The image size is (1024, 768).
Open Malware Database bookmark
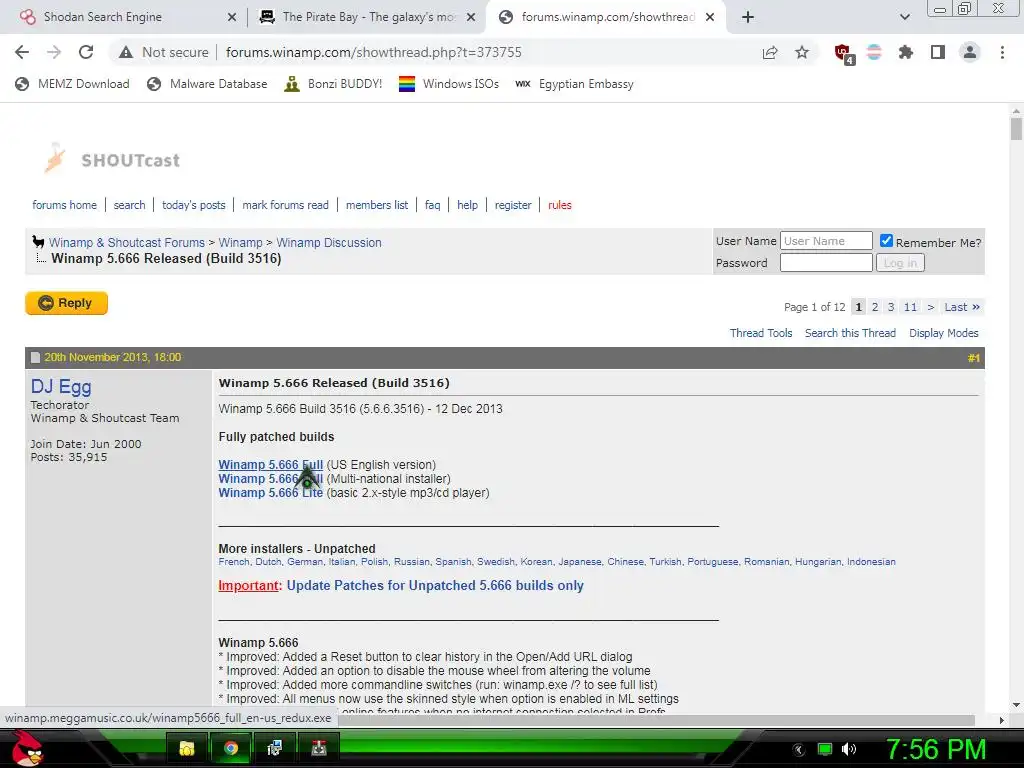pos(207,84)
